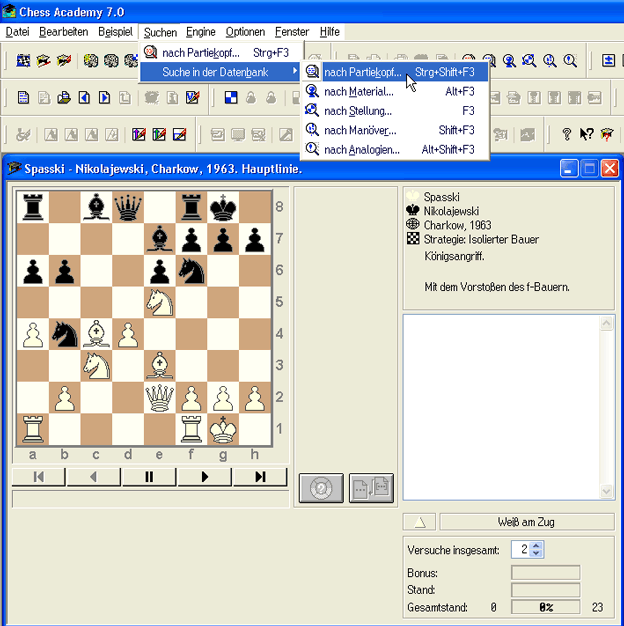The height and width of the screenshot is (626, 624).
Task: Click the scroll-up arrow in the comment panel
Action: click(x=606, y=323)
